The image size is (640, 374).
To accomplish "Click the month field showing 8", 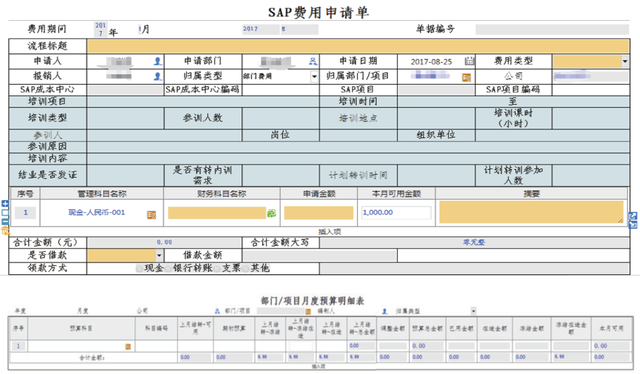I will (299, 29).
